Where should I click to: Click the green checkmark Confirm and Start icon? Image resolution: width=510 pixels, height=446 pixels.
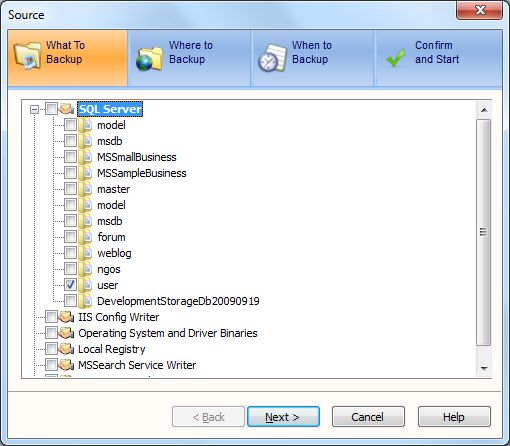coord(395,57)
